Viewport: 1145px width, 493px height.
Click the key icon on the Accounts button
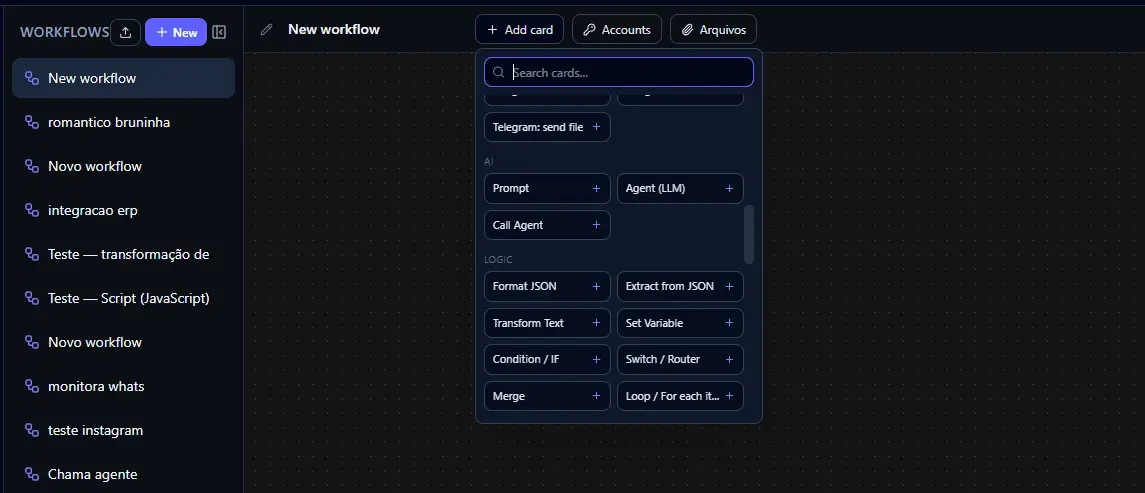(589, 30)
